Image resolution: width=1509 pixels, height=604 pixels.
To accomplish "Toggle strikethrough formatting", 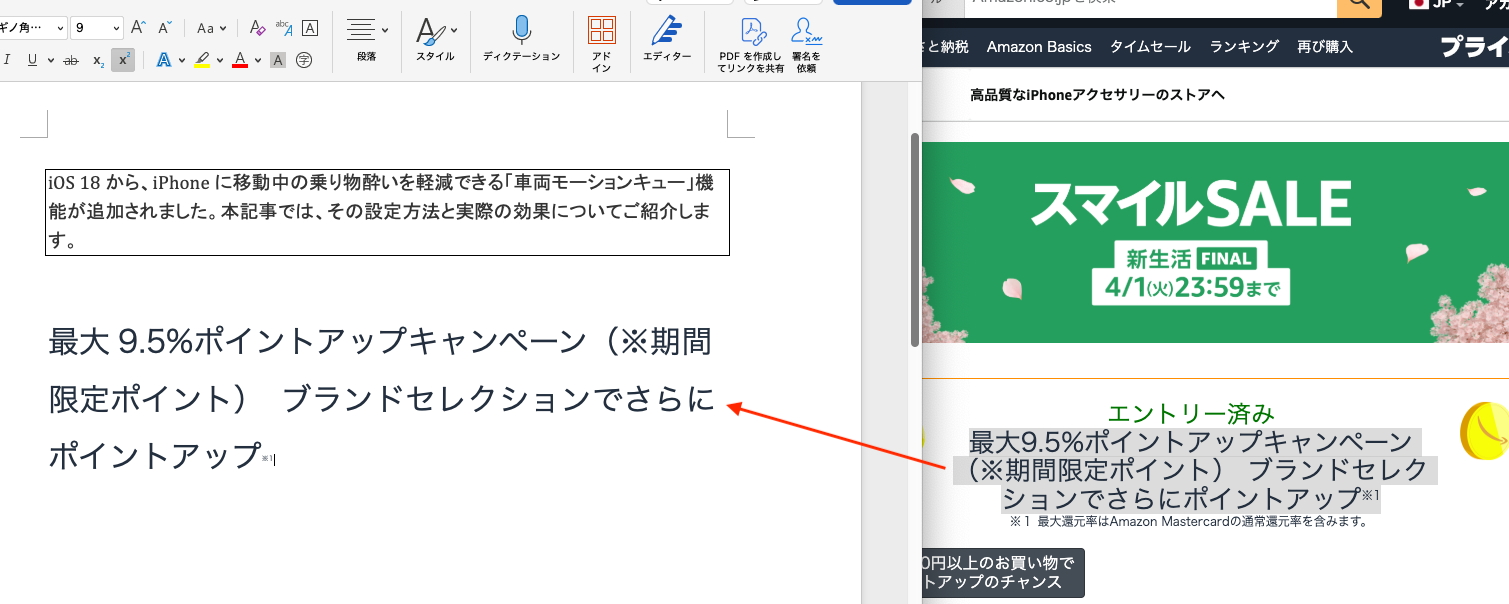I will coord(71,60).
